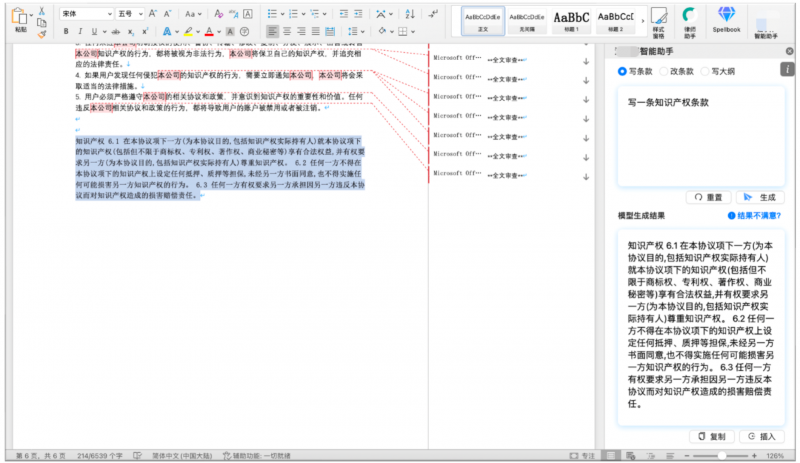Launch the Spellbook add-in
The width and height of the screenshot is (800, 463).
(726, 20)
